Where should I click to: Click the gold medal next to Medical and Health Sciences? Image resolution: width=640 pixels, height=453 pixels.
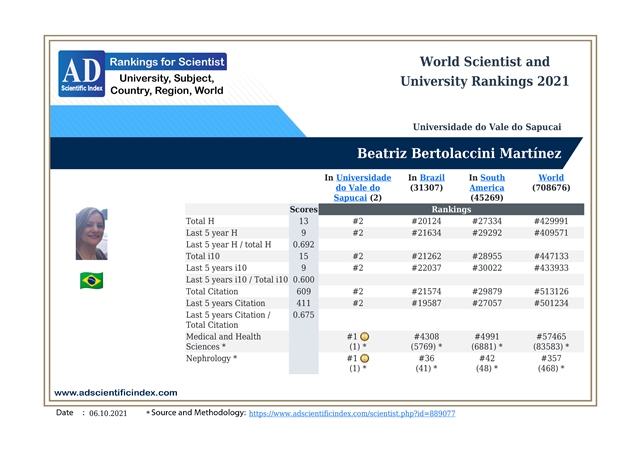pyautogui.click(x=365, y=337)
